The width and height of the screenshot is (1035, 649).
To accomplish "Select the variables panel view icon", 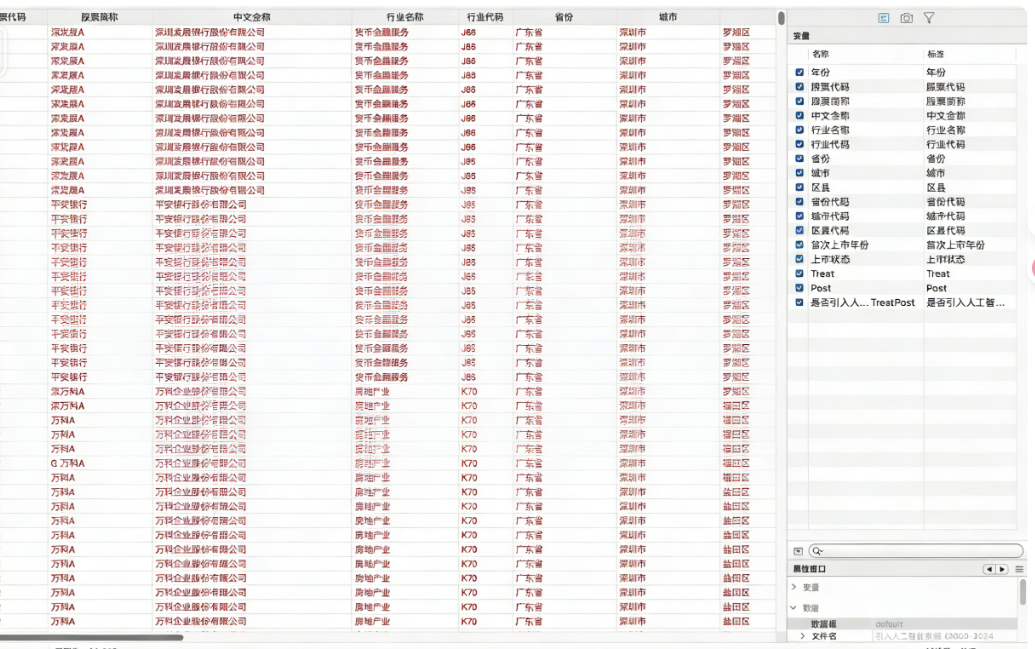I will click(883, 18).
